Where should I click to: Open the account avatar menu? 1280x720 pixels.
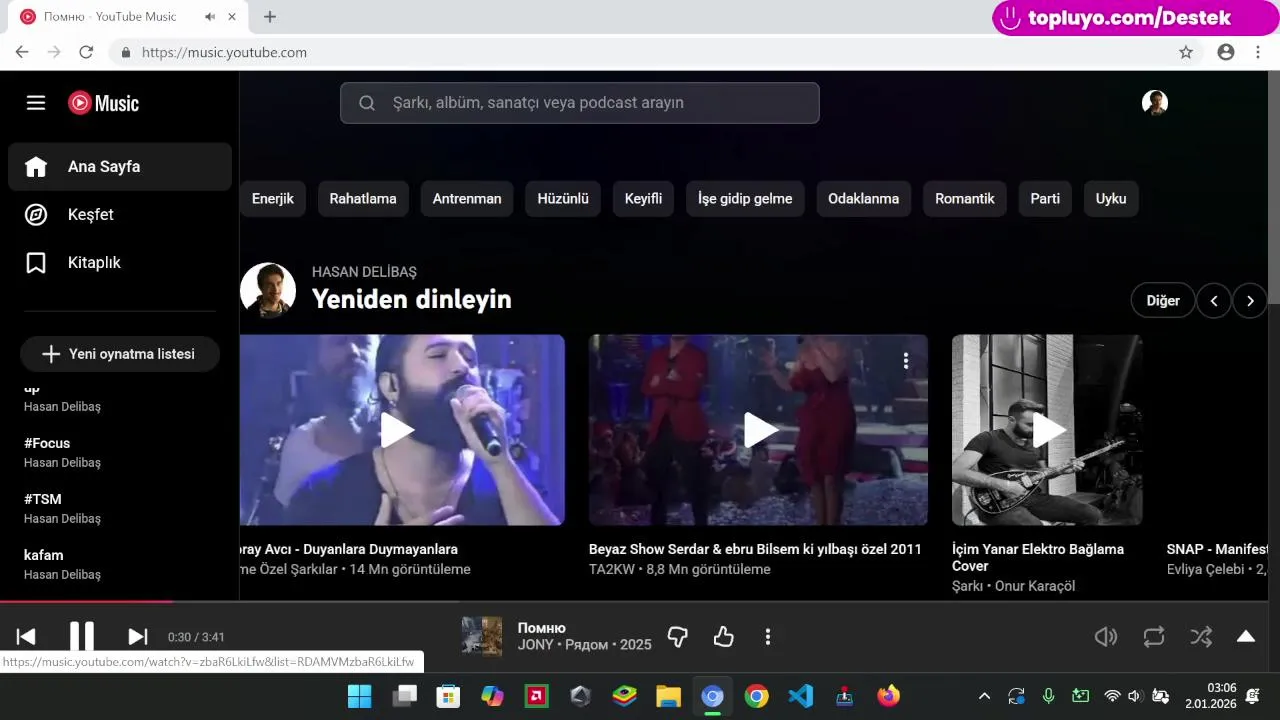[1155, 103]
